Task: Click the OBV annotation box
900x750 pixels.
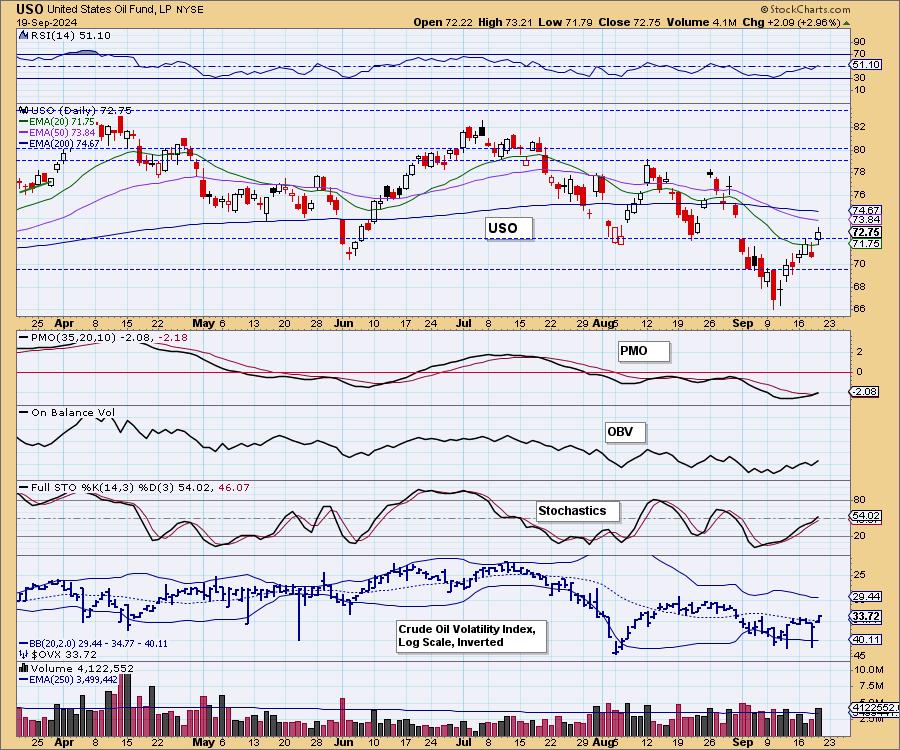Action: point(626,432)
